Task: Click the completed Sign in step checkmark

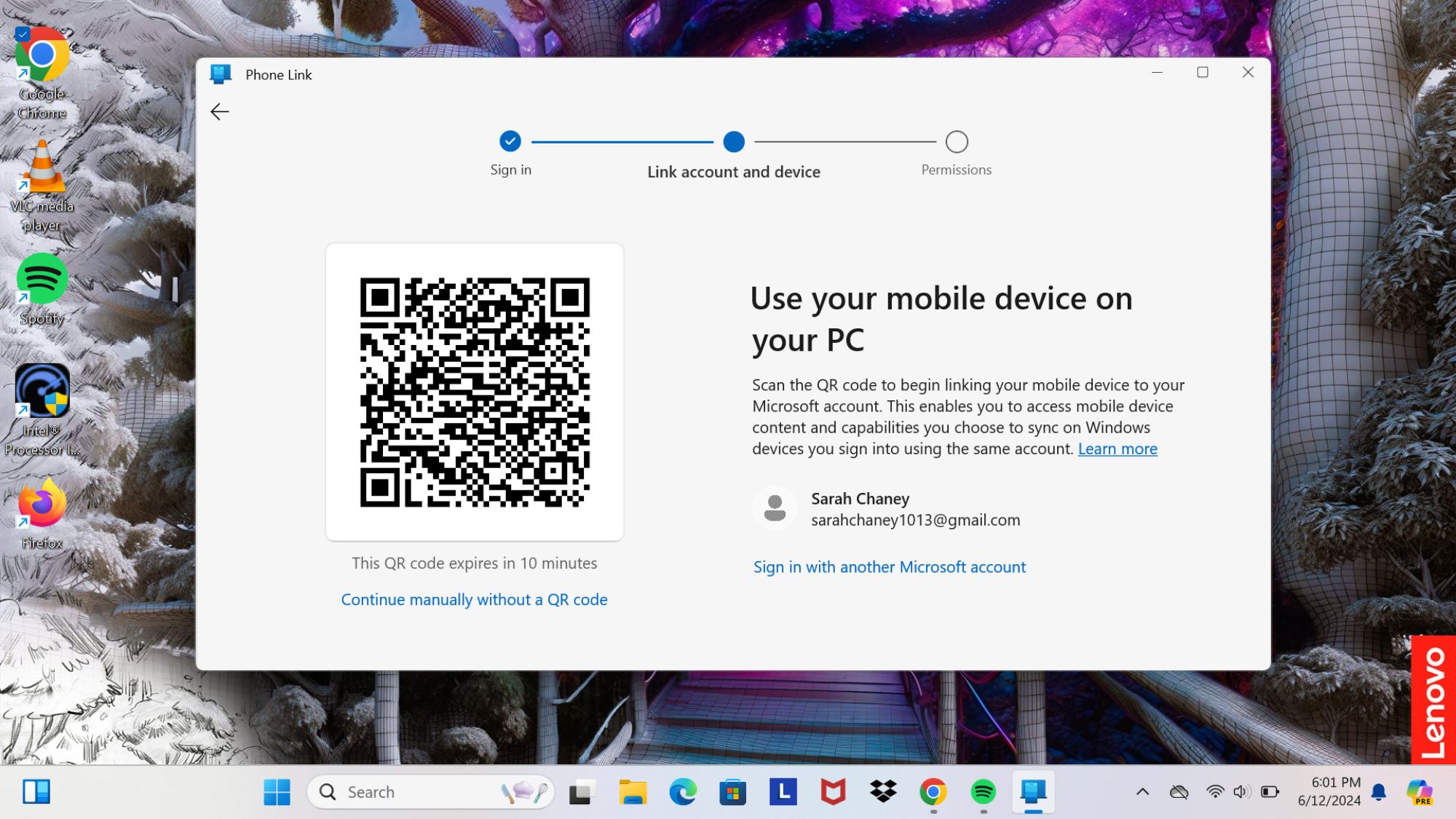Action: point(510,141)
